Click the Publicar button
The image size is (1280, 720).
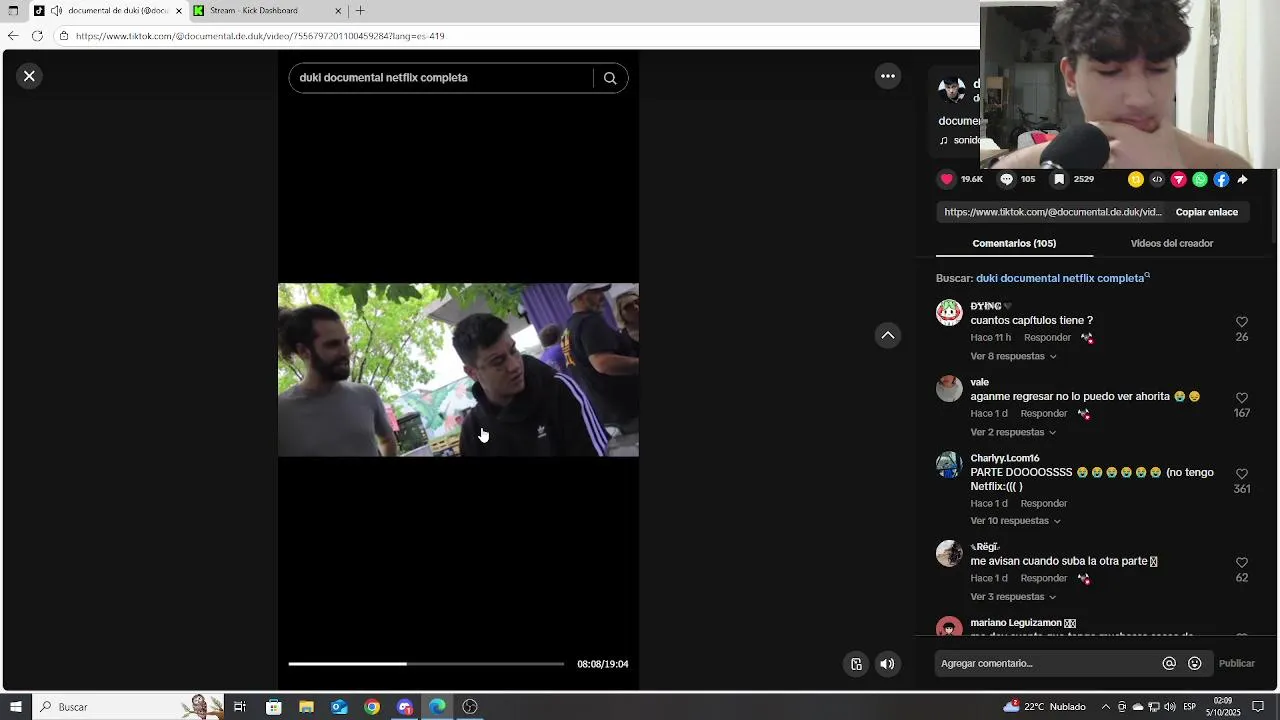tap(1236, 663)
